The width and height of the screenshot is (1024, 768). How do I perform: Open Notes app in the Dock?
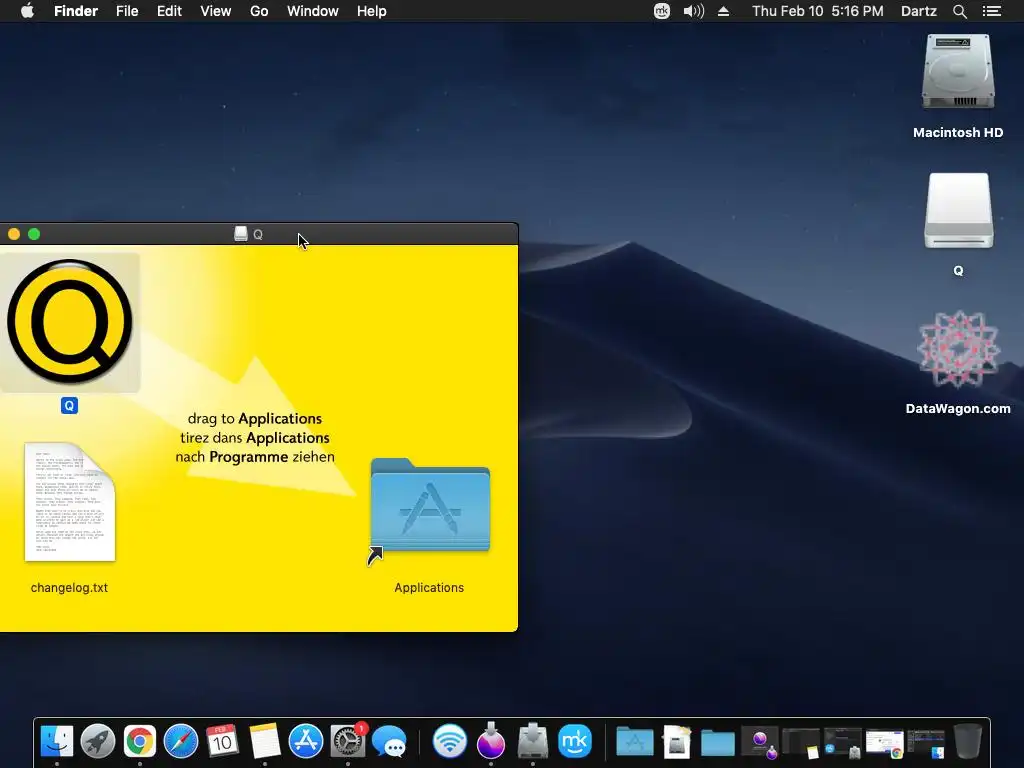pos(264,741)
